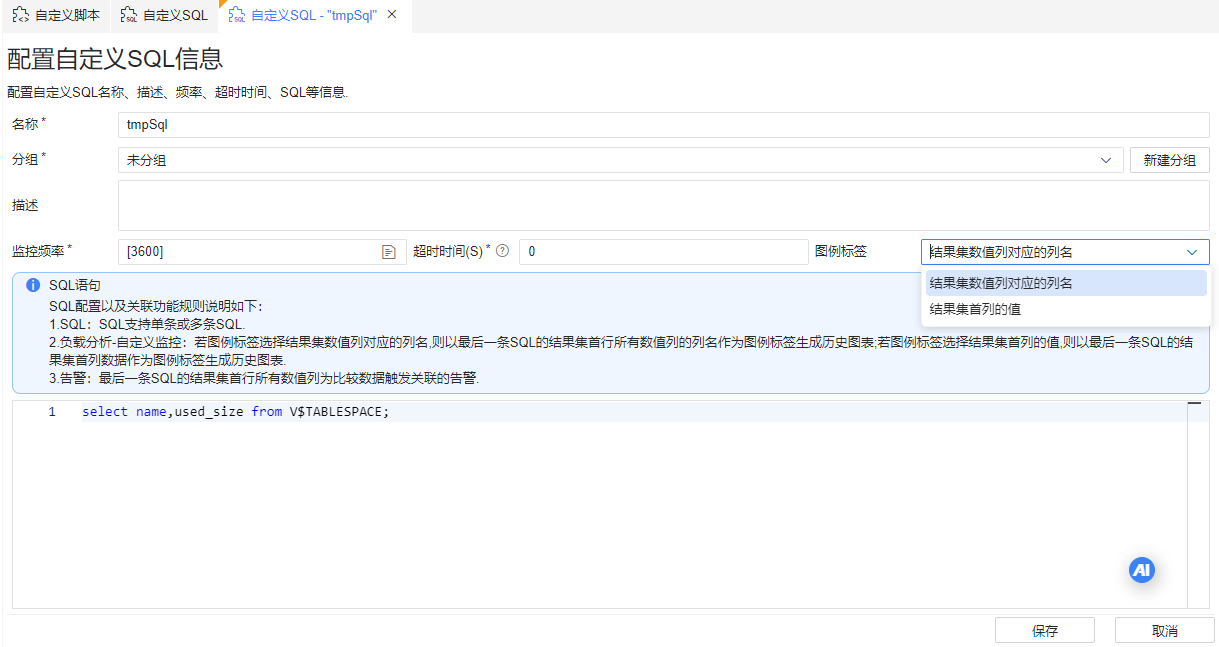Switch to the 自定义脚本 tab
The image size is (1219, 647).
[56, 15]
